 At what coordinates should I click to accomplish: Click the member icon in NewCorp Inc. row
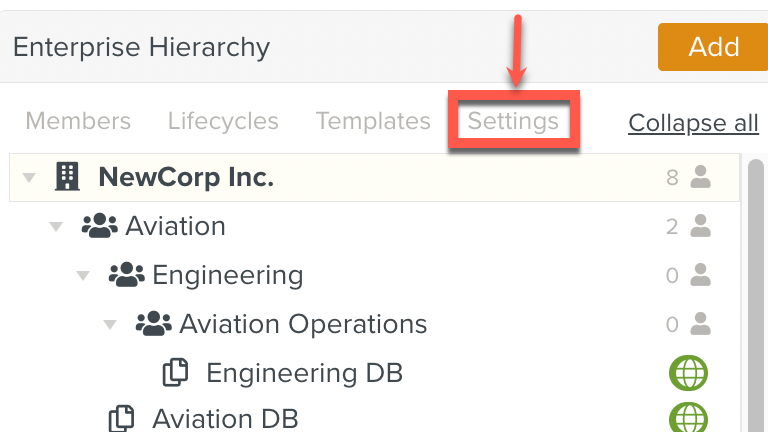point(700,178)
